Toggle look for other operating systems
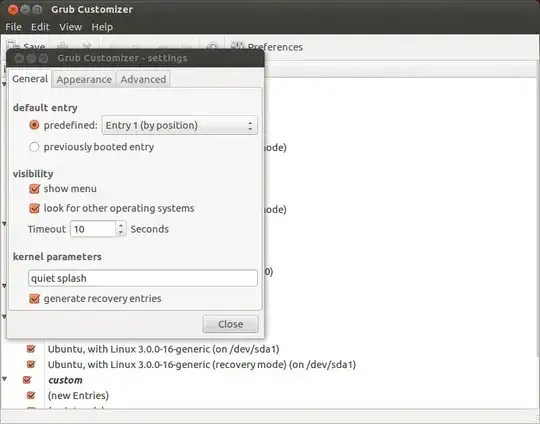 tap(34, 208)
